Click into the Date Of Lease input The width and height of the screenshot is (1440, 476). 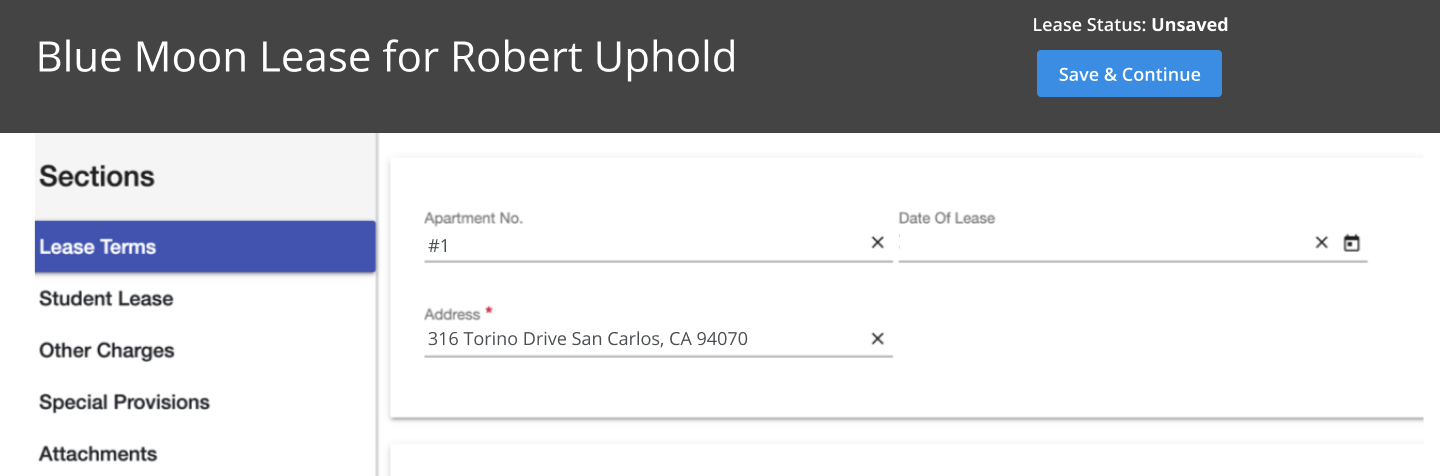tap(1100, 244)
